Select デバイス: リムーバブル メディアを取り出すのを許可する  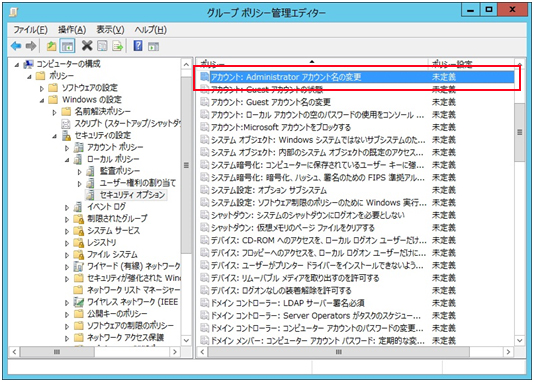pos(295,278)
